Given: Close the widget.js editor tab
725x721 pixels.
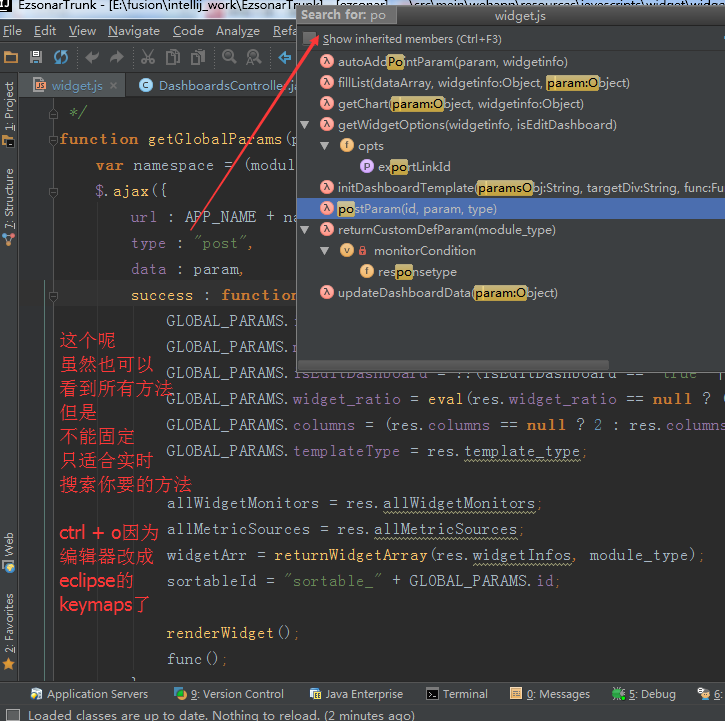Looking at the screenshot, I should tap(114, 86).
